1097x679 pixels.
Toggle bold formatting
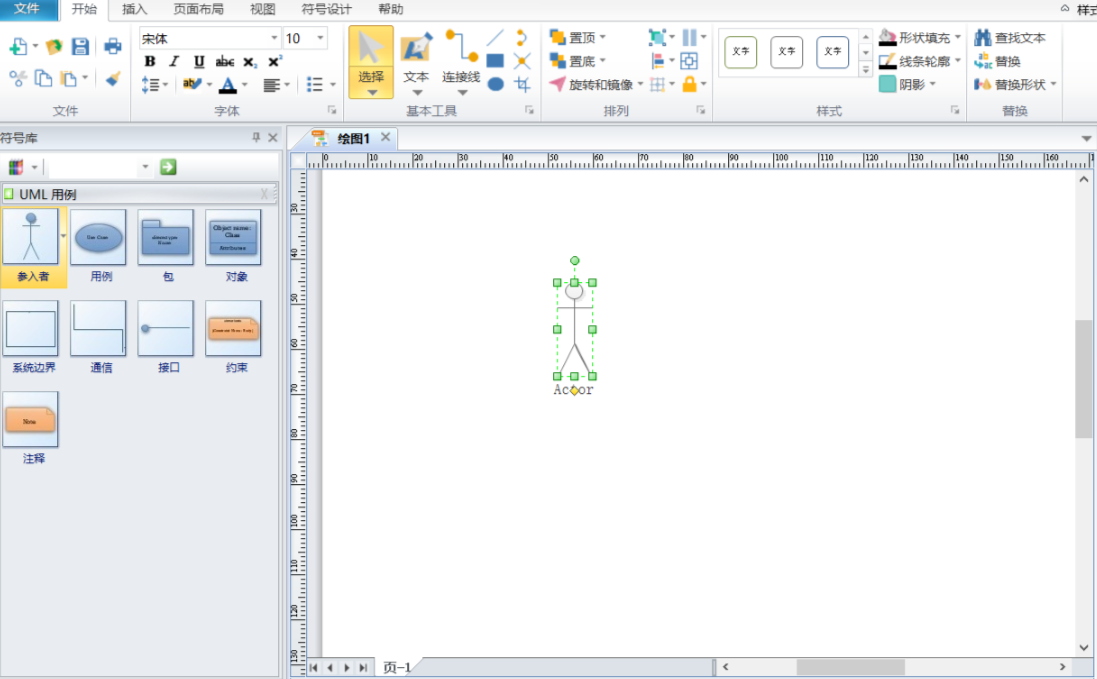point(150,62)
